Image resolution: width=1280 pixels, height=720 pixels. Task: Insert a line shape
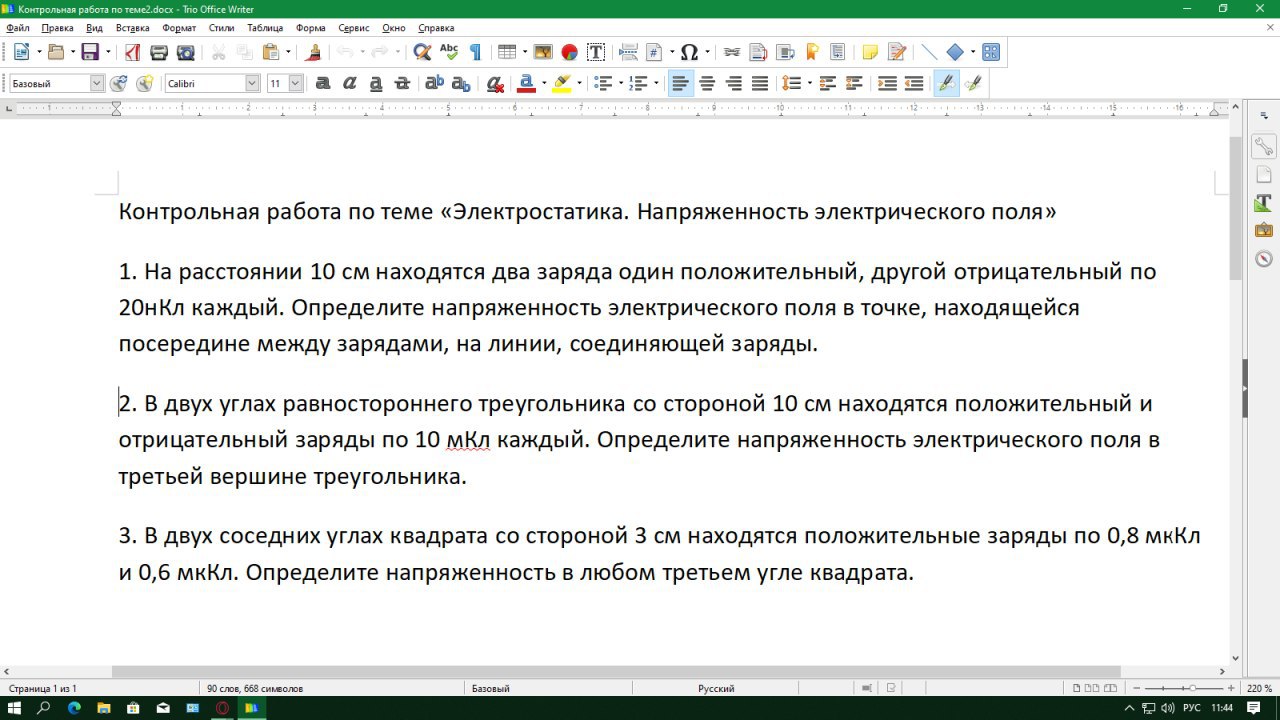click(x=928, y=52)
